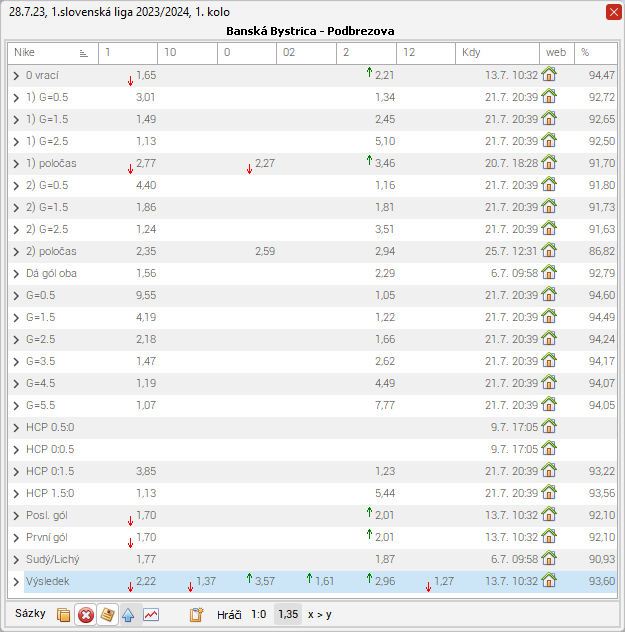Select odds 2,59 in 2) poločas row

click(x=265, y=251)
